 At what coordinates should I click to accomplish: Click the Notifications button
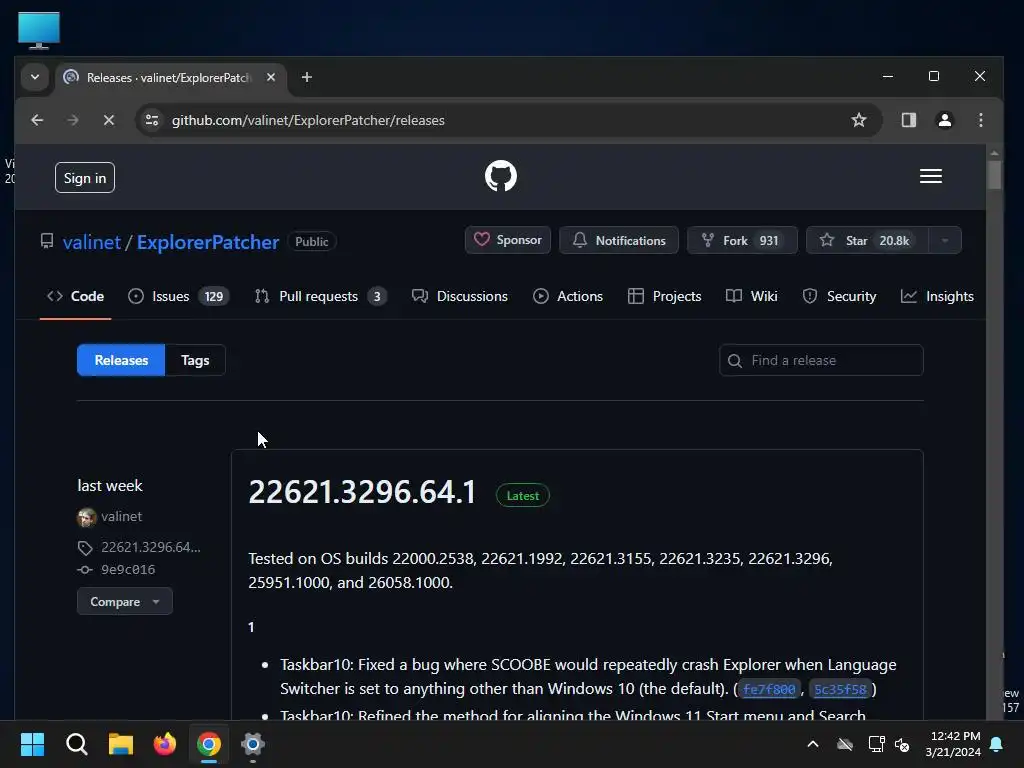click(618, 240)
